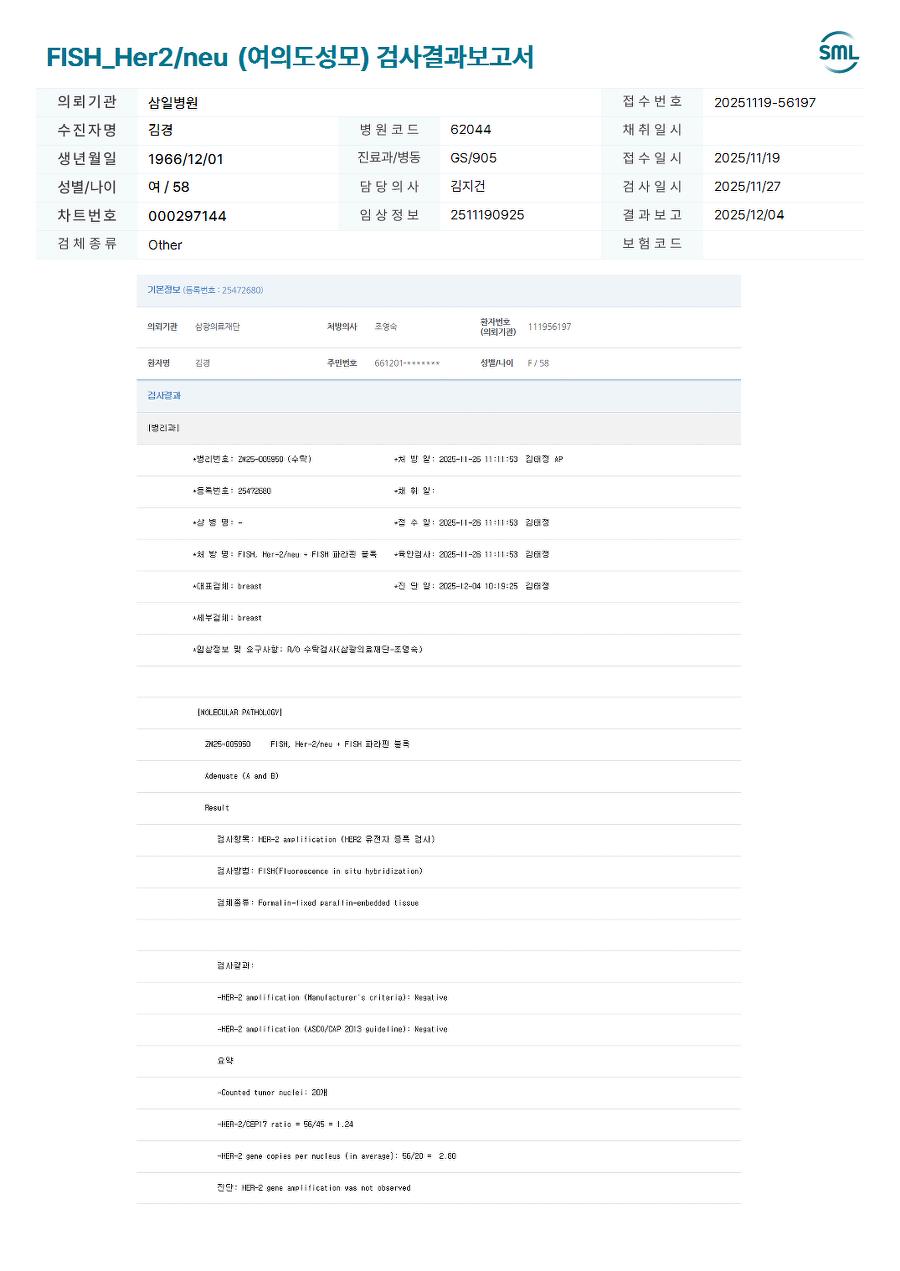Select receipt number '20251119-56197'
This screenshot has height=1271, width=900.
(765, 102)
